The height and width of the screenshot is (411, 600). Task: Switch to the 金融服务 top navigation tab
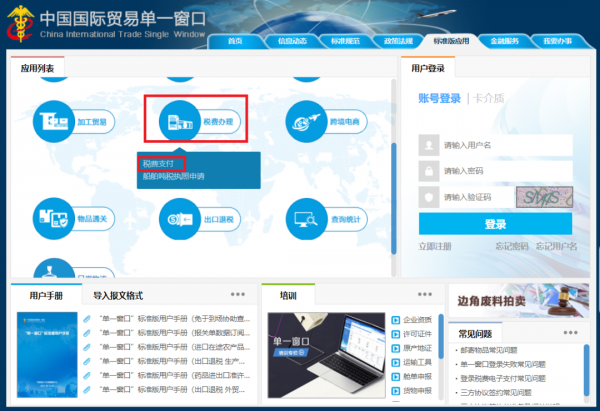tap(504, 41)
